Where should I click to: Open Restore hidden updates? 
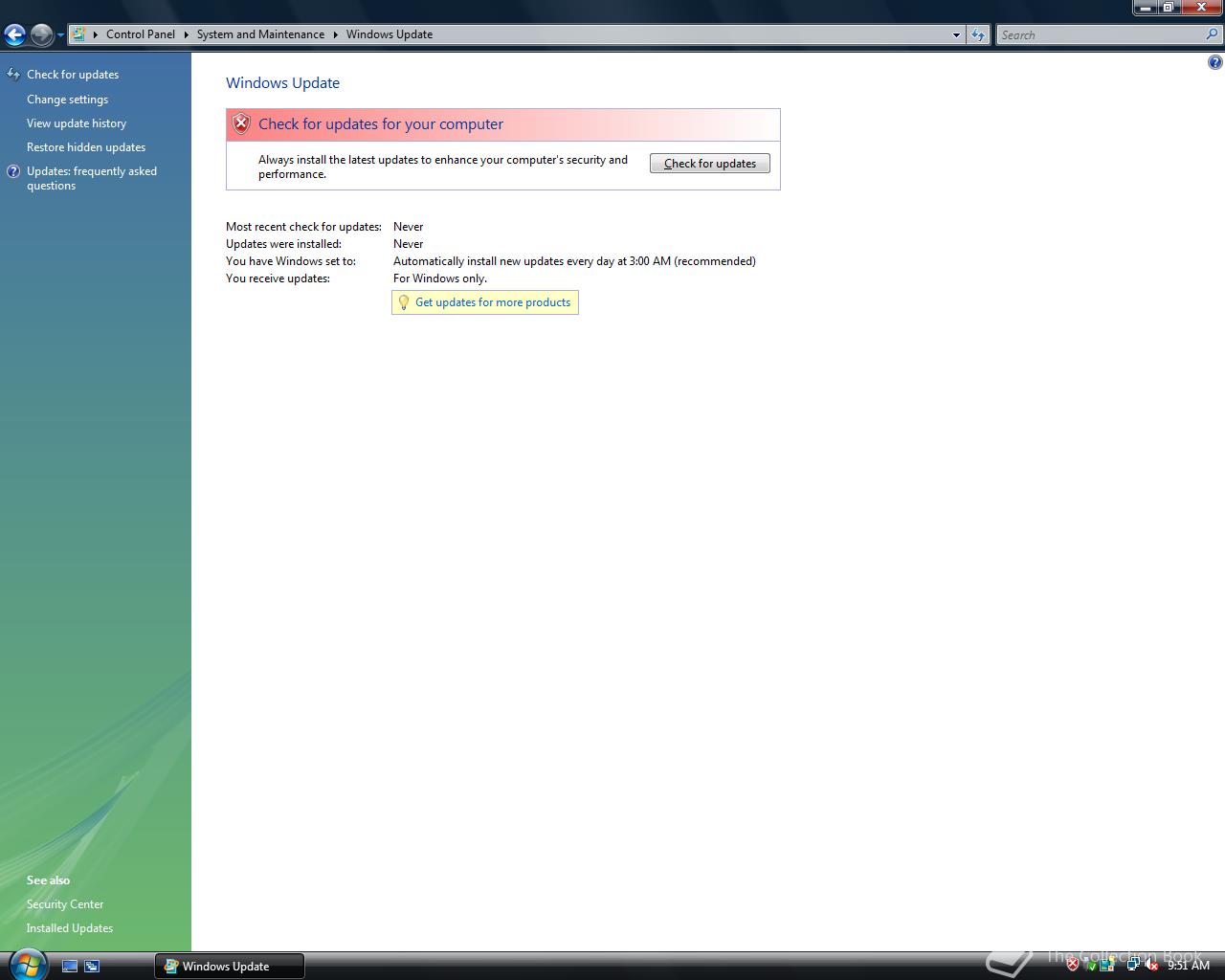[86, 147]
